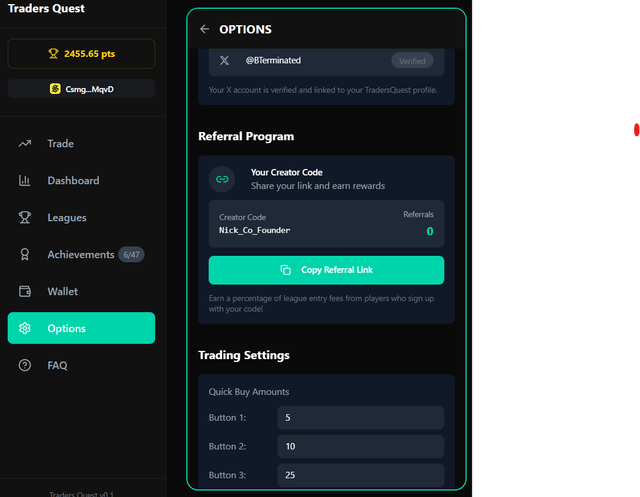
Task: Click the Button 1 quick buy amount field
Action: (x=360, y=418)
